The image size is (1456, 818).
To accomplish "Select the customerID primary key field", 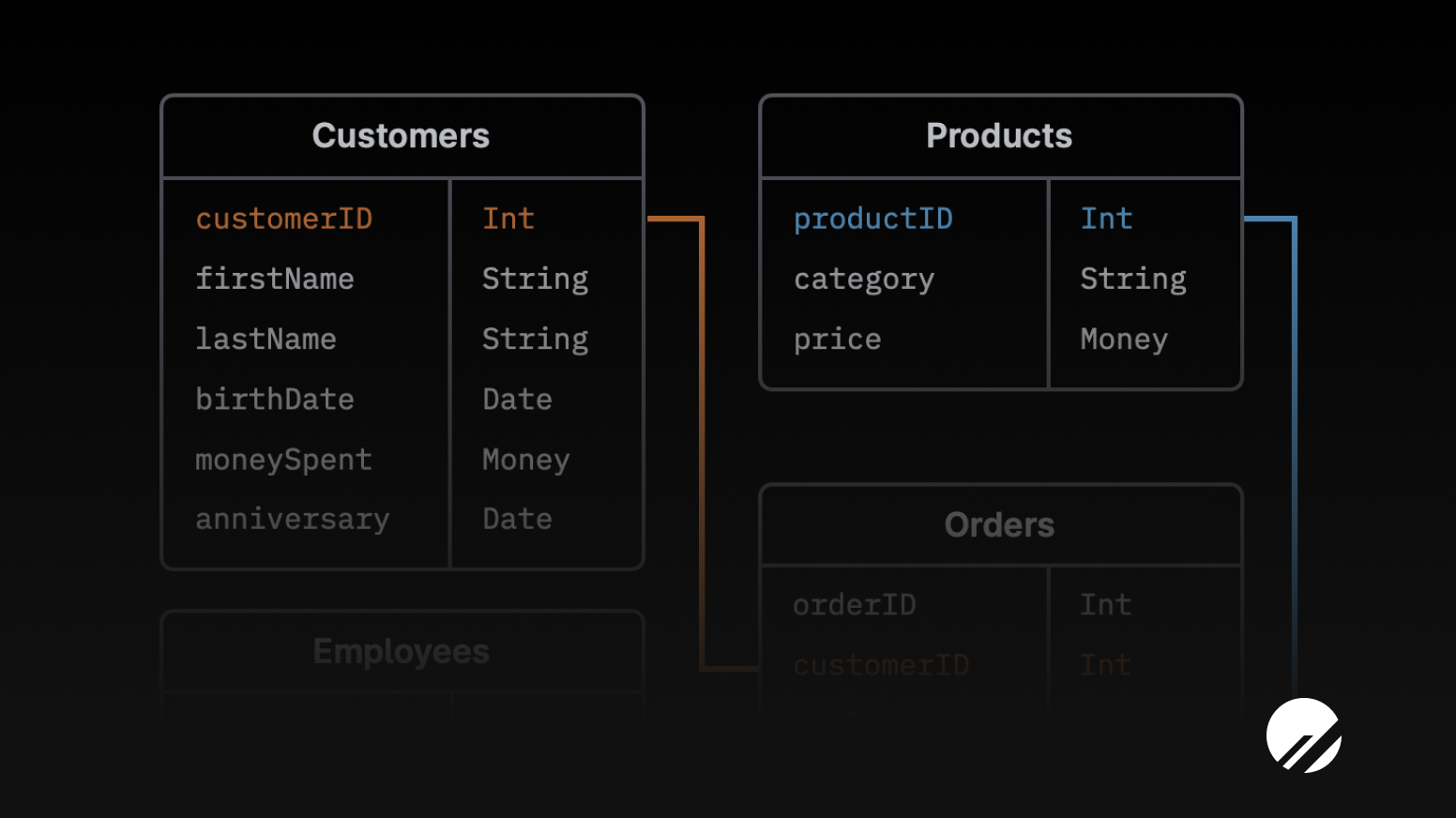I will coord(284,218).
